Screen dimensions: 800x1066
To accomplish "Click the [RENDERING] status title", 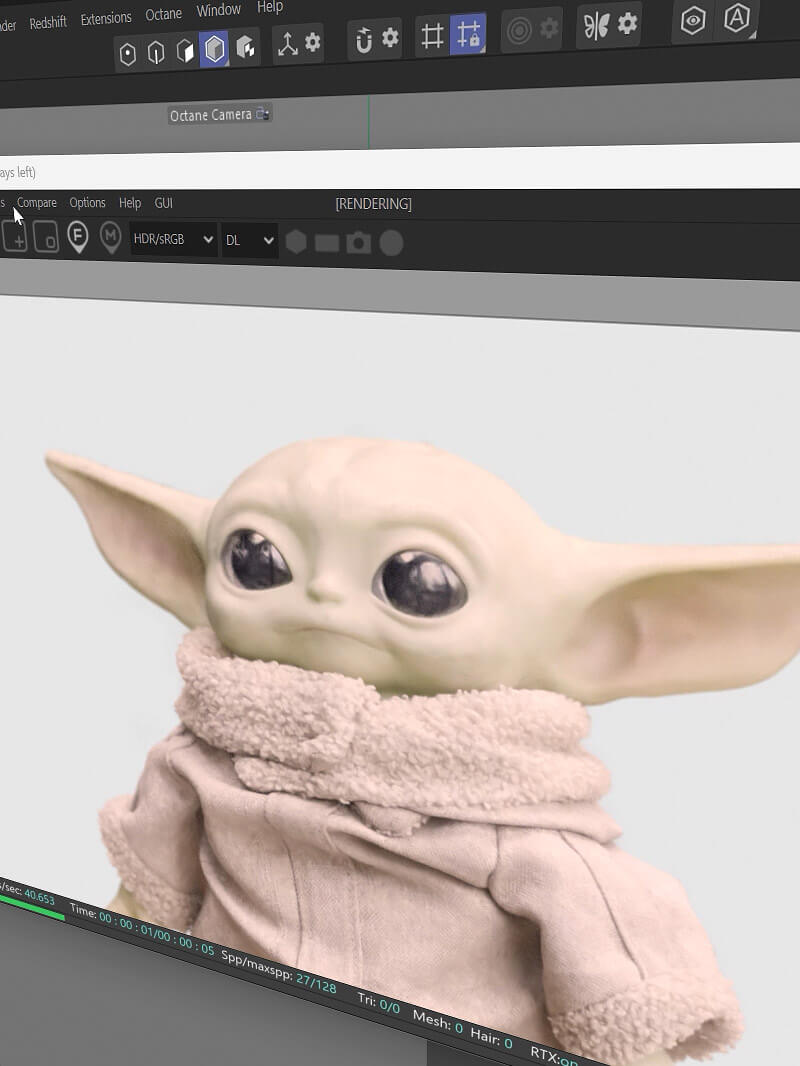I will [x=373, y=204].
